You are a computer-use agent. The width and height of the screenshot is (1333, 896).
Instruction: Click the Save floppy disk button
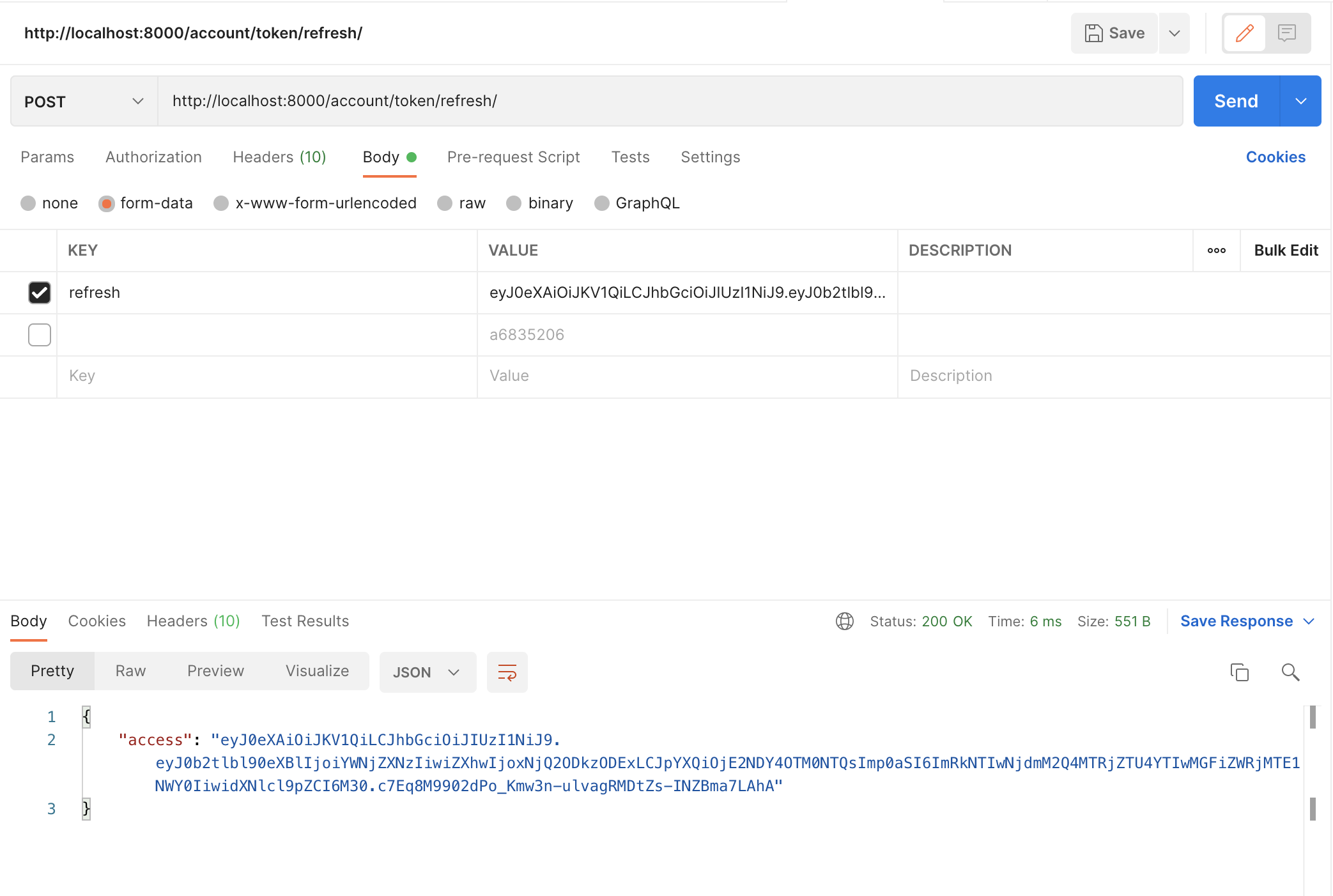pos(1114,33)
